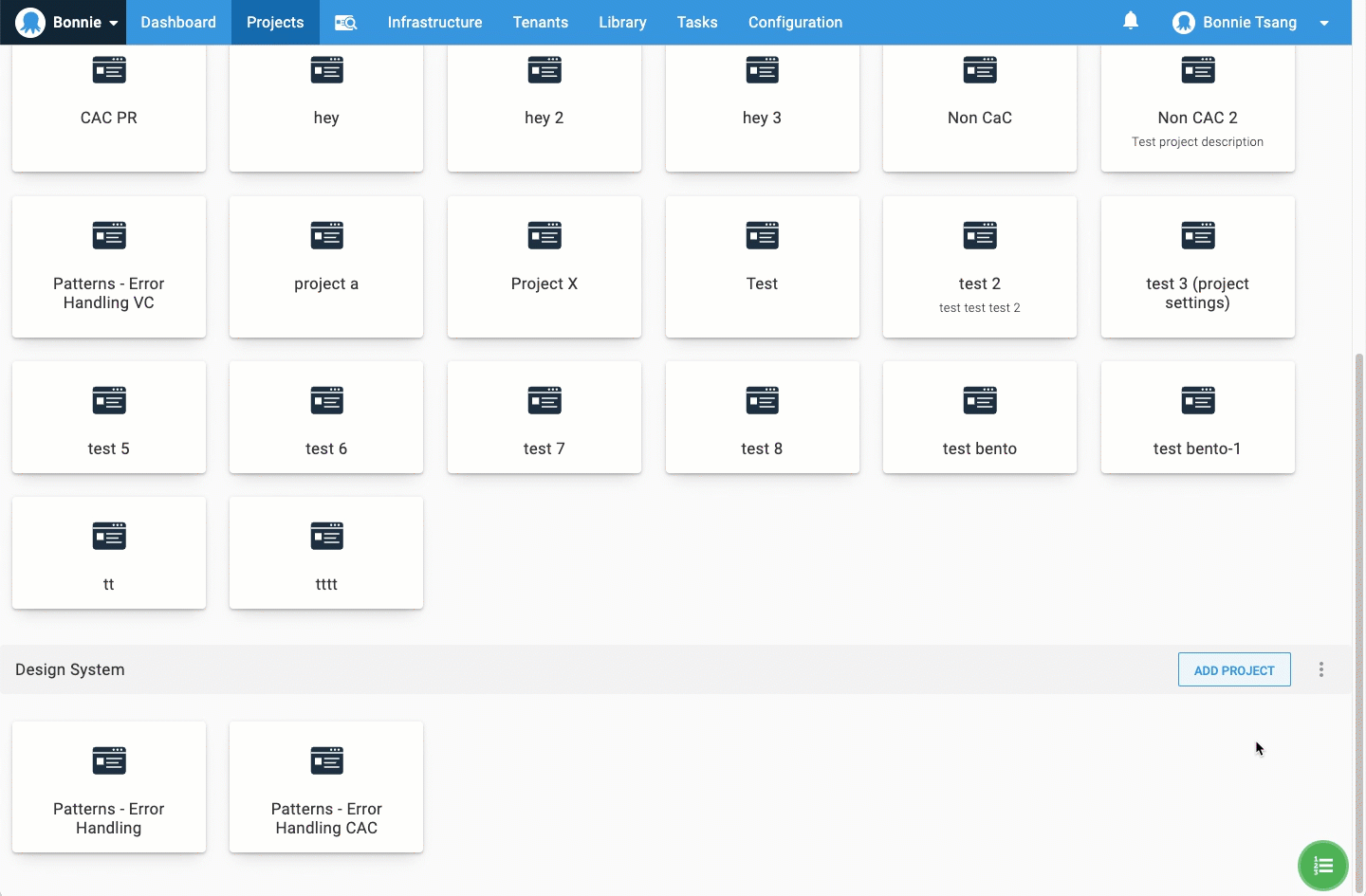
Task: Click the hey project icon
Action: click(326, 70)
